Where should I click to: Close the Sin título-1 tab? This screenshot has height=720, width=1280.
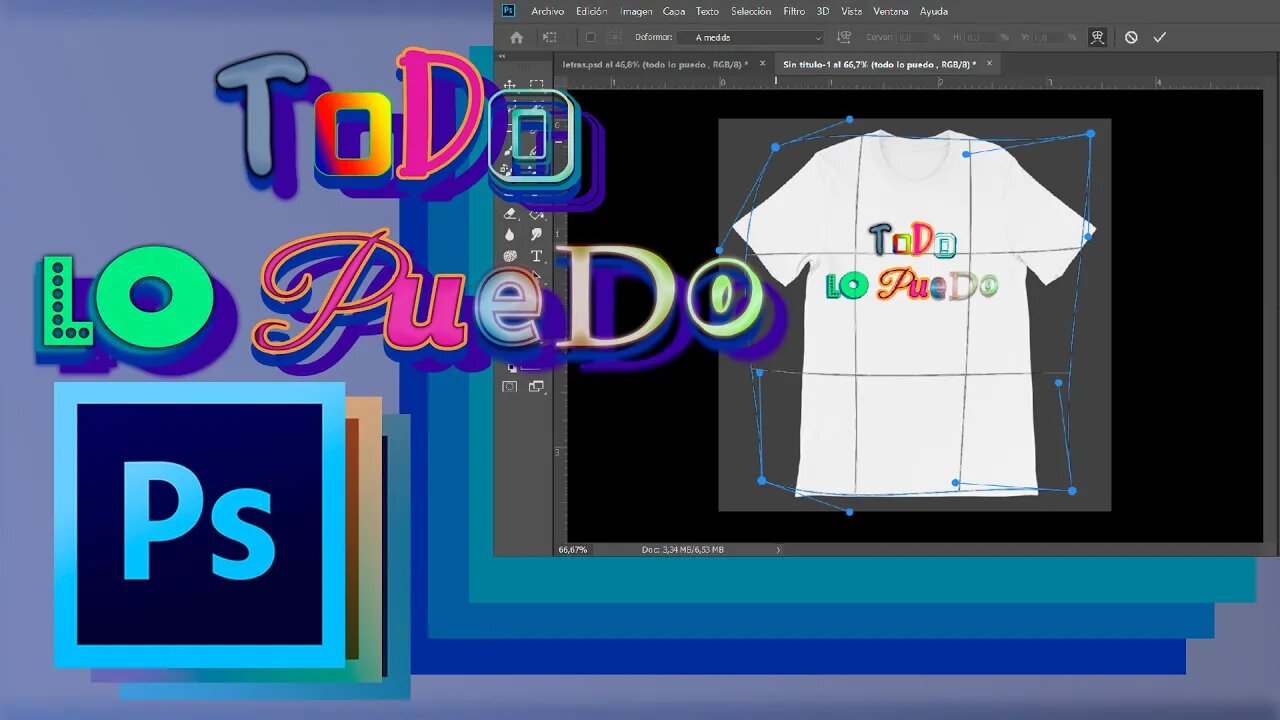click(990, 63)
